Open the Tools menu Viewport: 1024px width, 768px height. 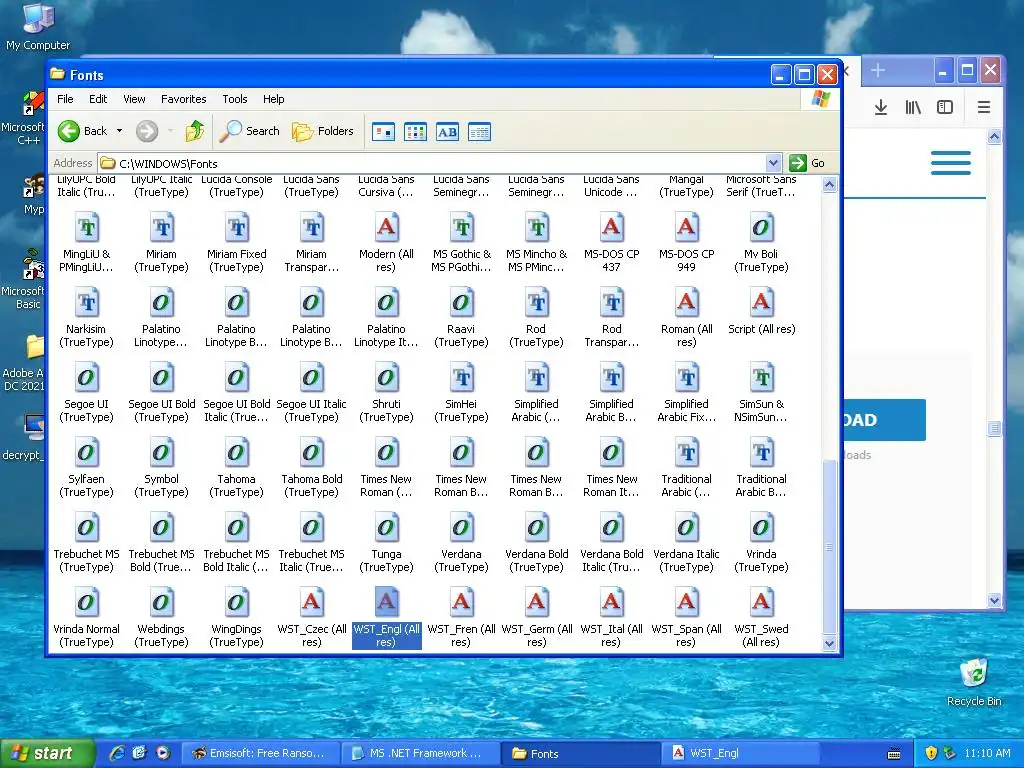[234, 99]
